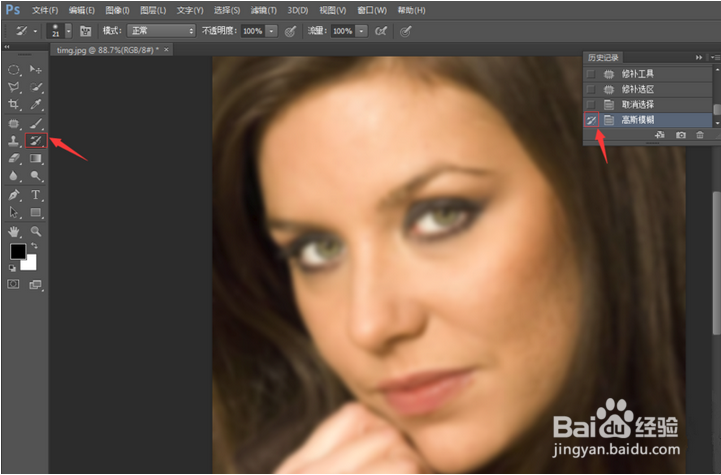This screenshot has width=721, height=475.
Task: Open the brush preset picker dropdown
Action: [x=69, y=31]
